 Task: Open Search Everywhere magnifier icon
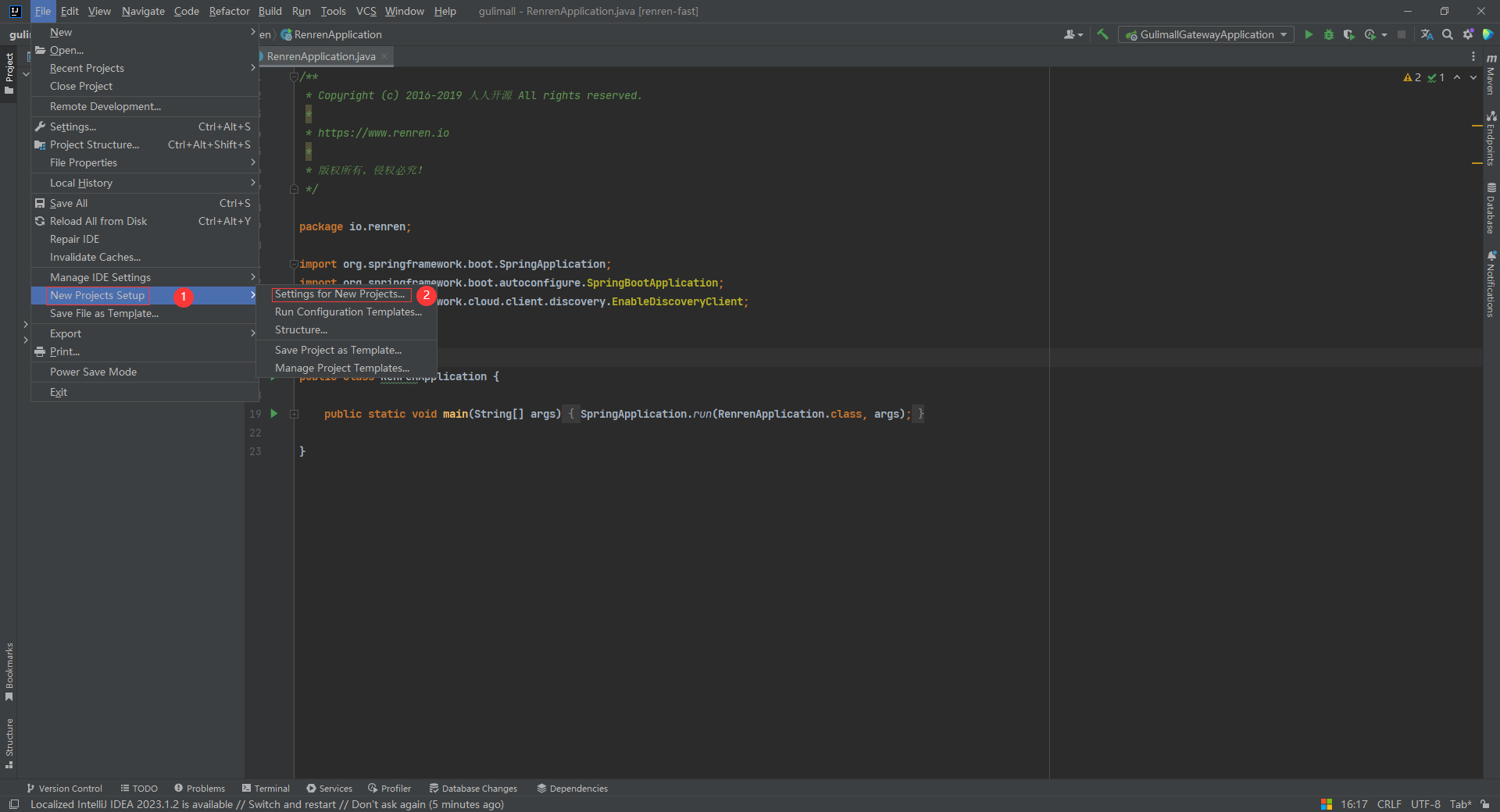(1448, 34)
